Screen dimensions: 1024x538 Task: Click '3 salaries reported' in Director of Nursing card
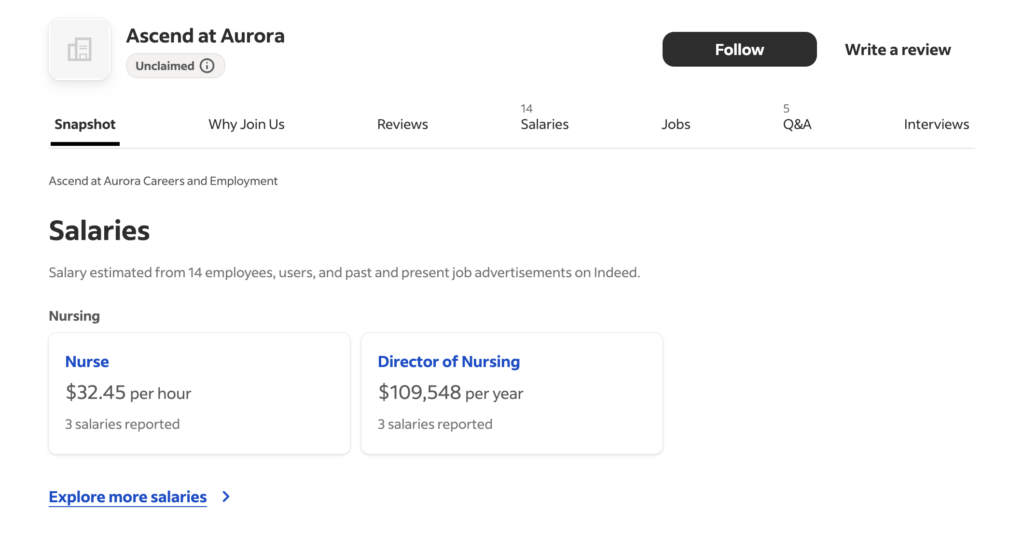[x=435, y=424]
